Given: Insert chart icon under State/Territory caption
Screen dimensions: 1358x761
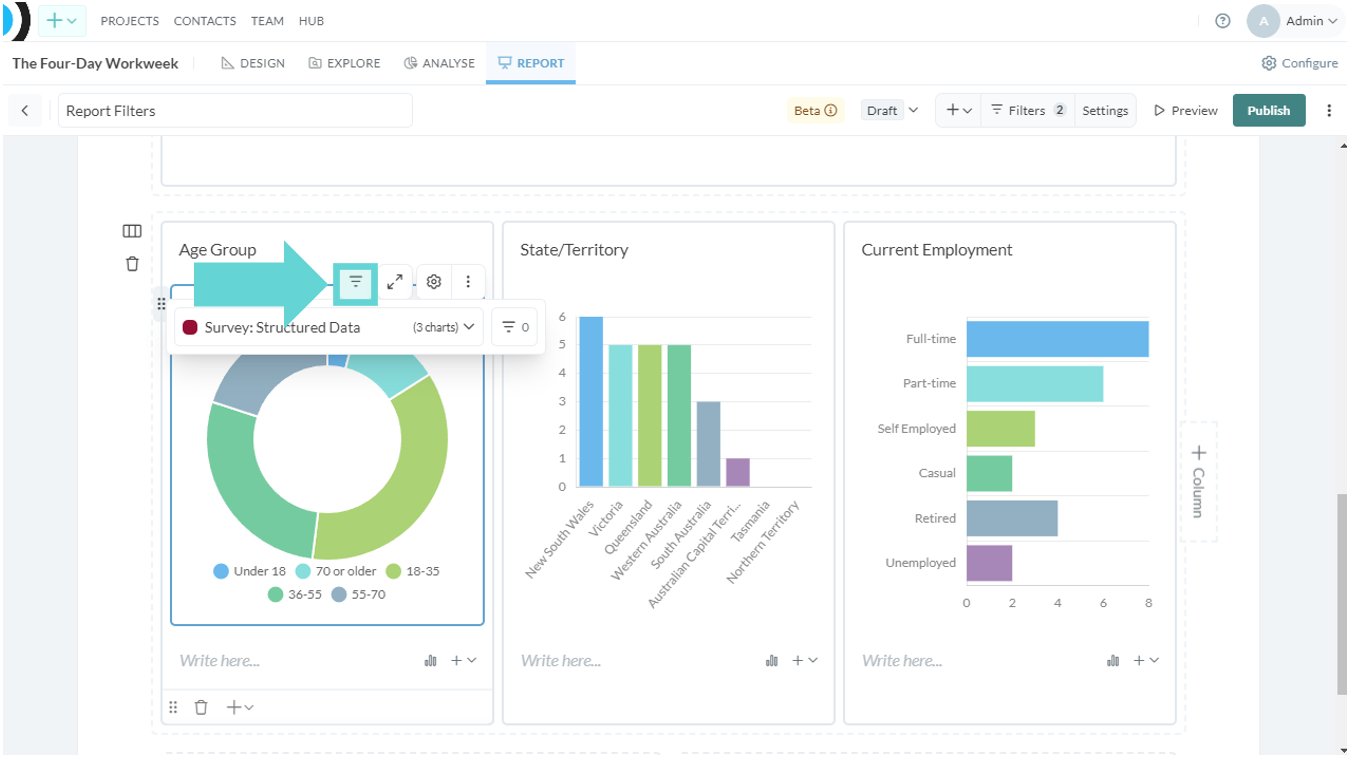Looking at the screenshot, I should [772, 661].
